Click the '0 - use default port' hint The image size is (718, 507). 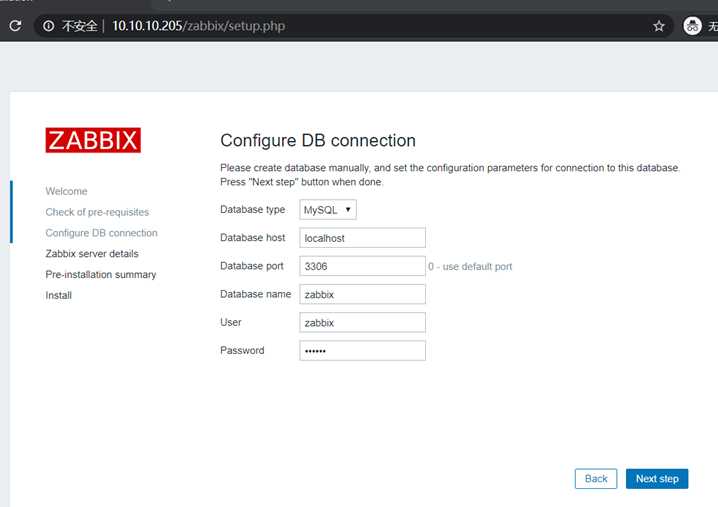[470, 267]
